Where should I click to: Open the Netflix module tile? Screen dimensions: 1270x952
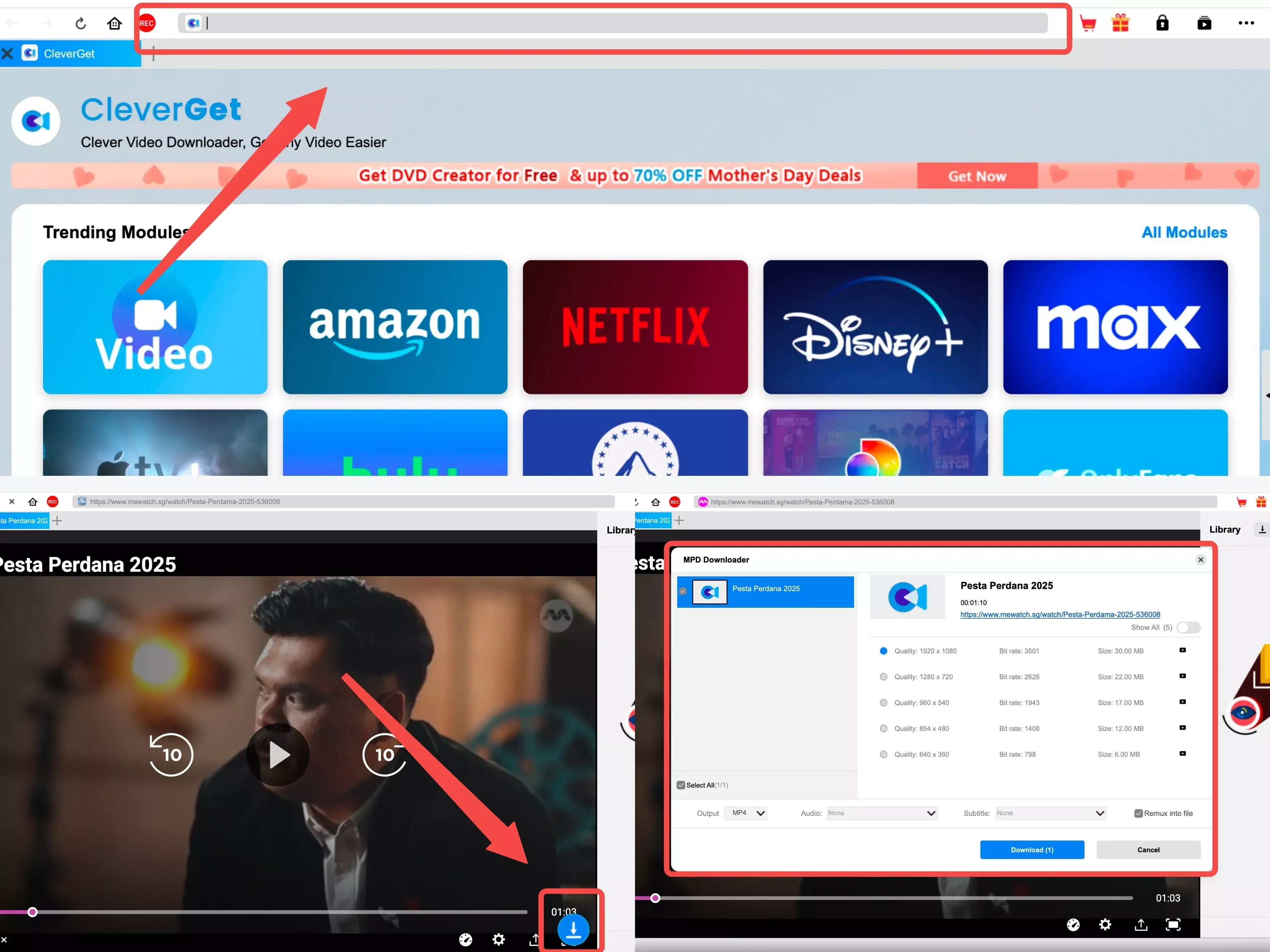(635, 327)
